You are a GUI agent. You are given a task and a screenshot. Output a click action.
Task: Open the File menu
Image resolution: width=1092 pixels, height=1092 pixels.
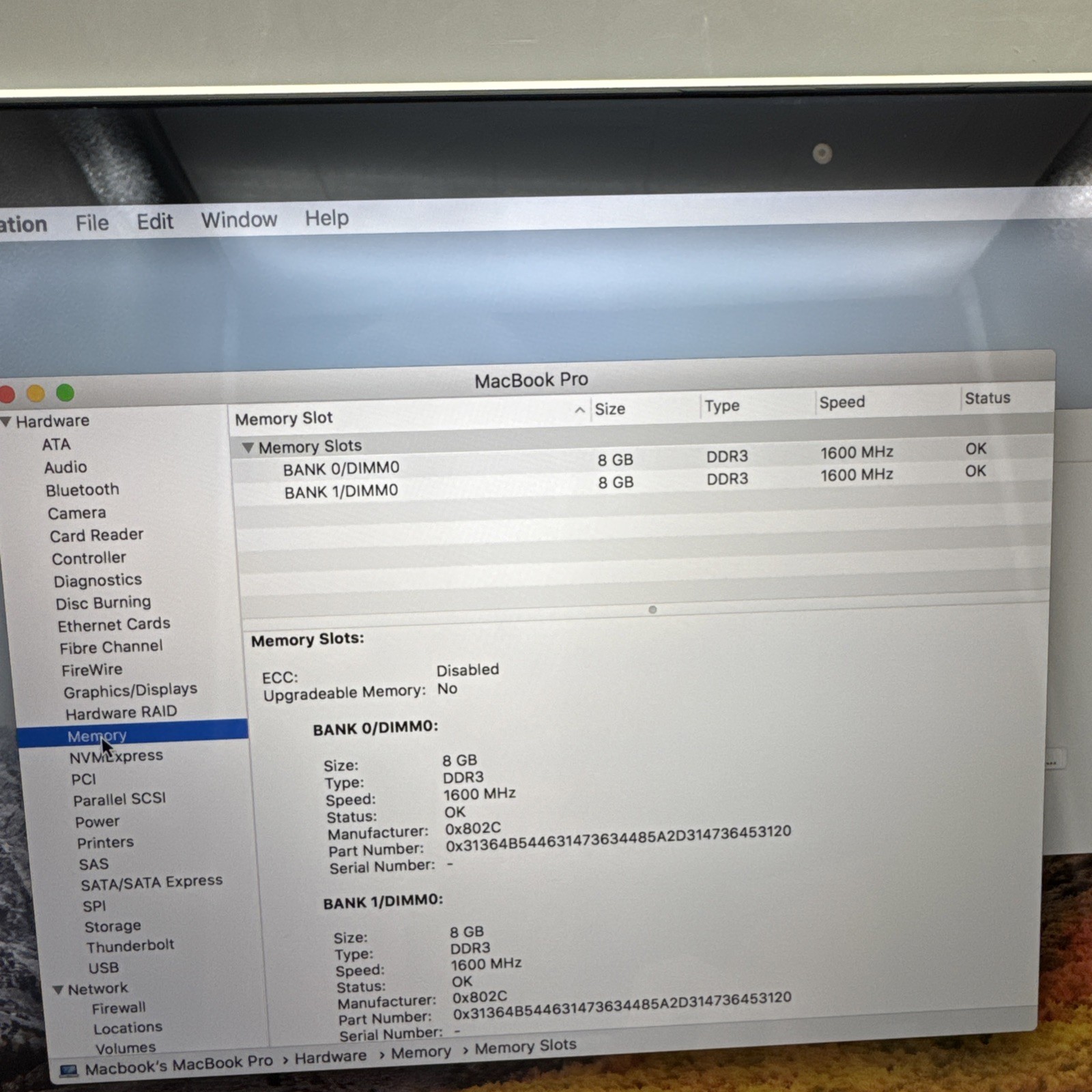[x=92, y=222]
